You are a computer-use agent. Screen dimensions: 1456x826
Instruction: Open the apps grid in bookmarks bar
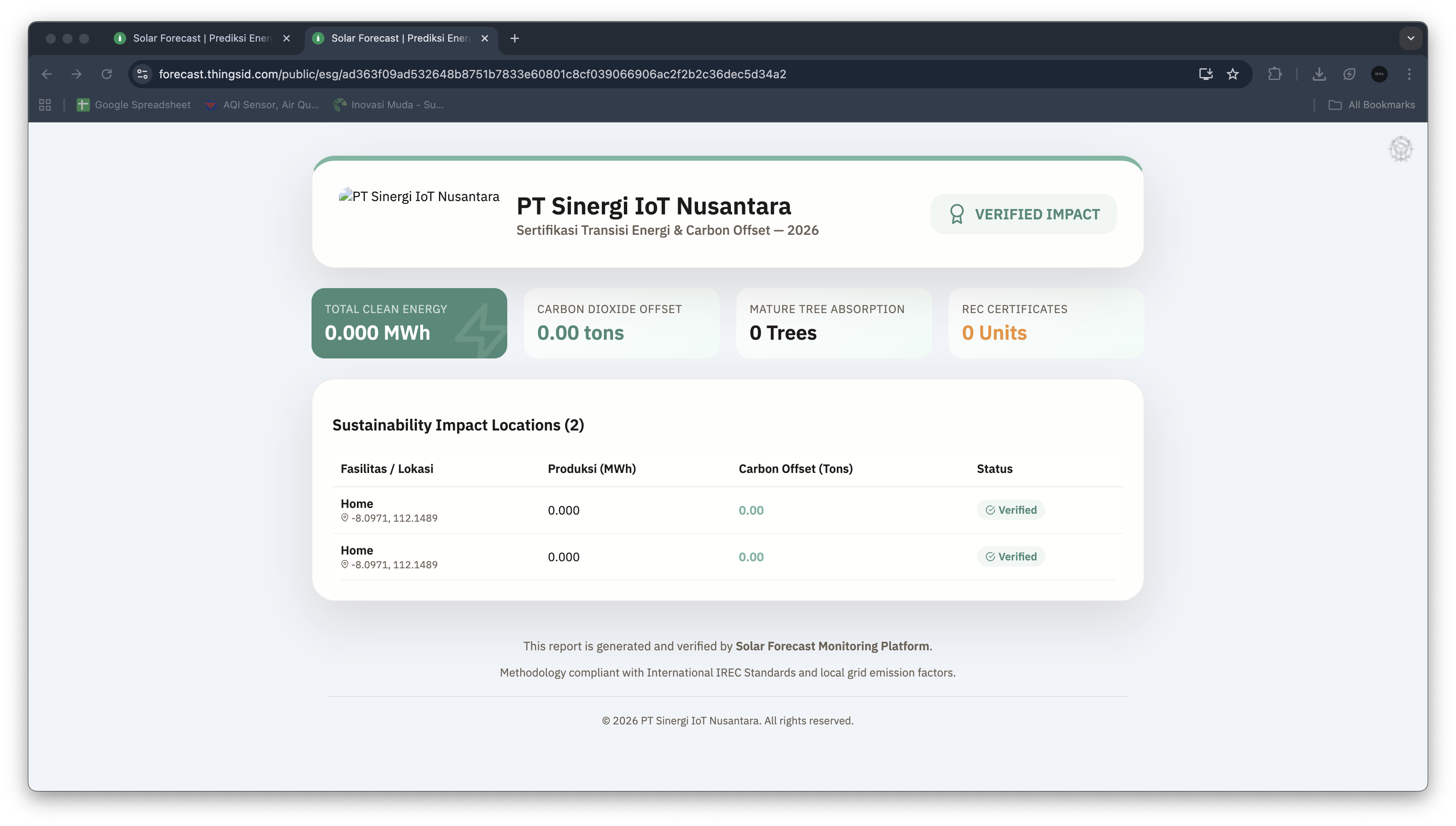45,105
